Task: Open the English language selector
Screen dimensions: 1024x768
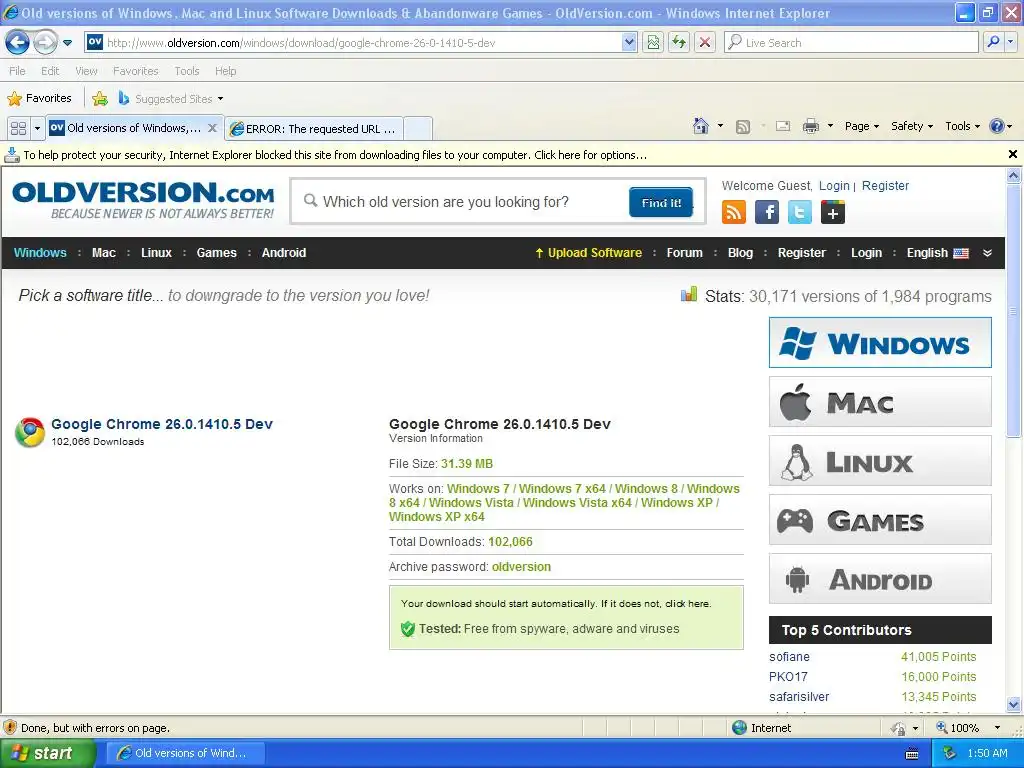Action: [x=937, y=253]
